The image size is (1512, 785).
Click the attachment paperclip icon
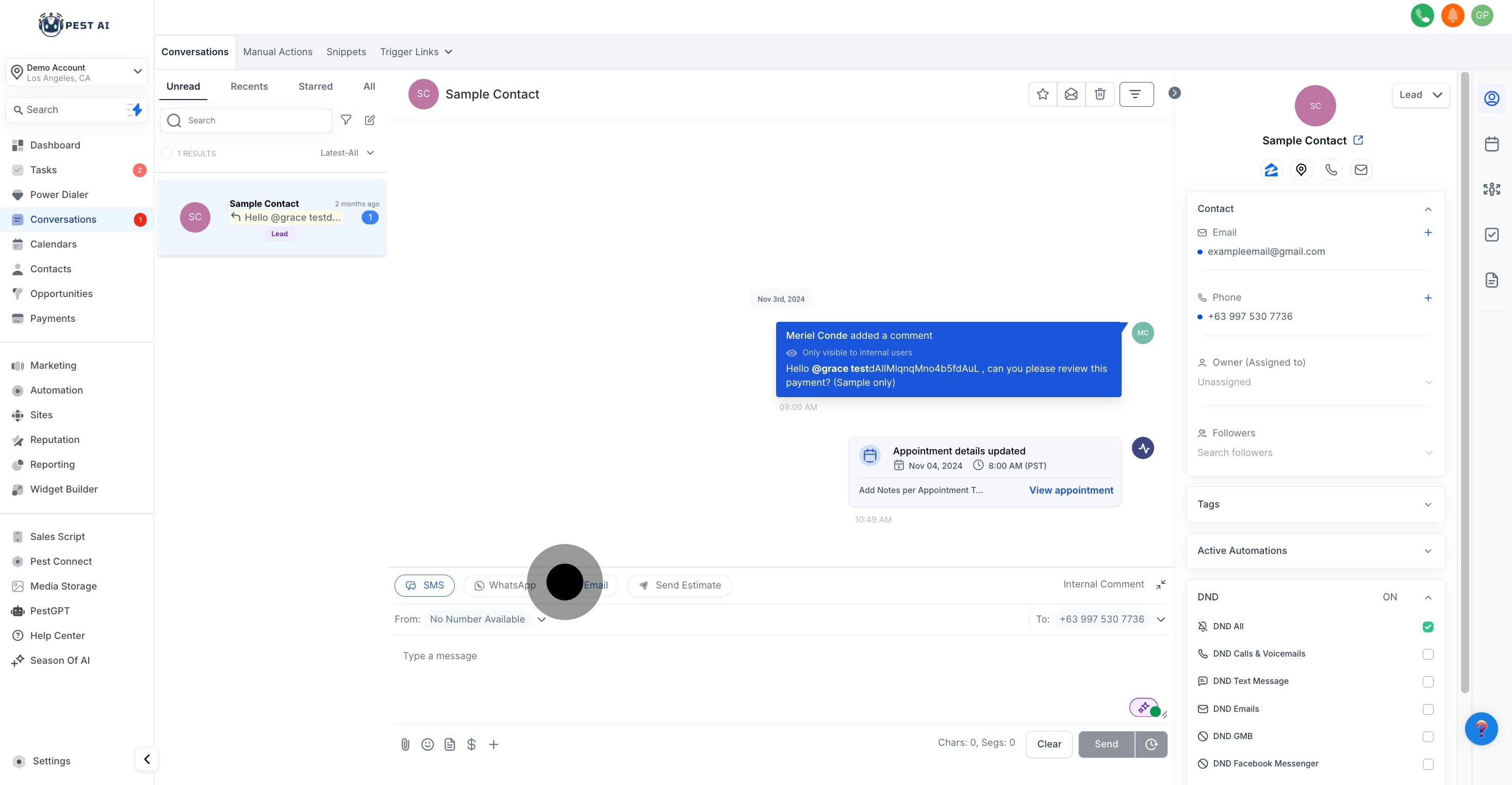tap(405, 744)
